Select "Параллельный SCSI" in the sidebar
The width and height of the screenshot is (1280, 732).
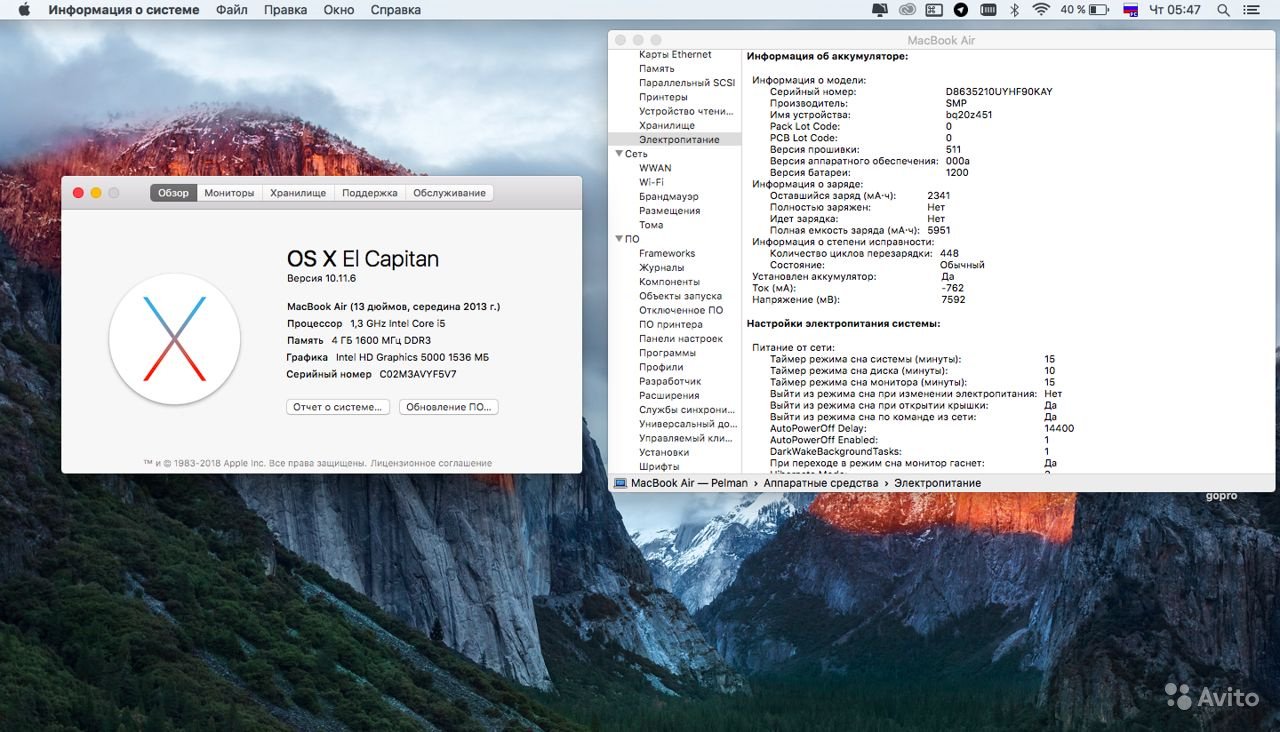point(688,83)
